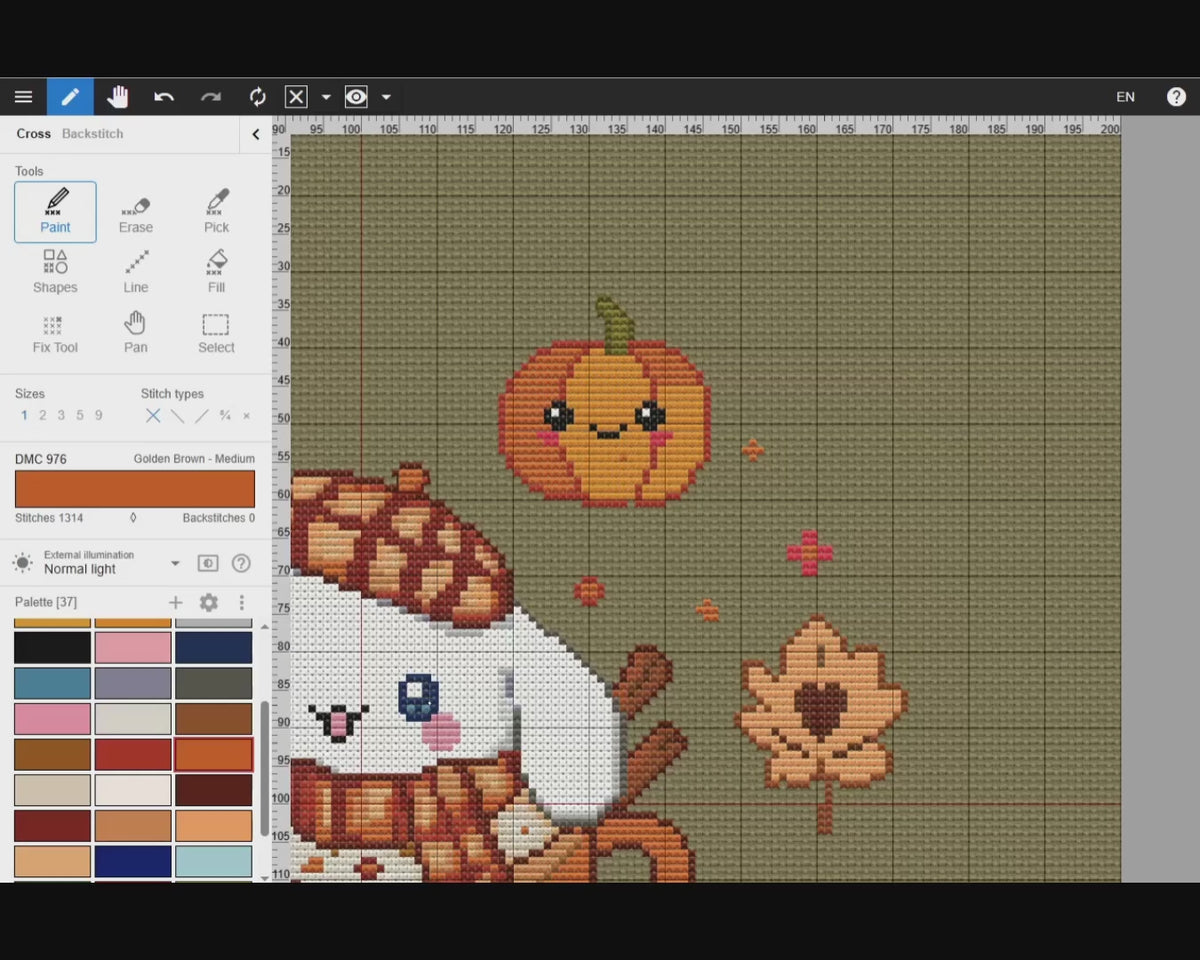This screenshot has width=1200, height=960.
Task: Select the royal blue palette swatch
Action: tap(133, 861)
